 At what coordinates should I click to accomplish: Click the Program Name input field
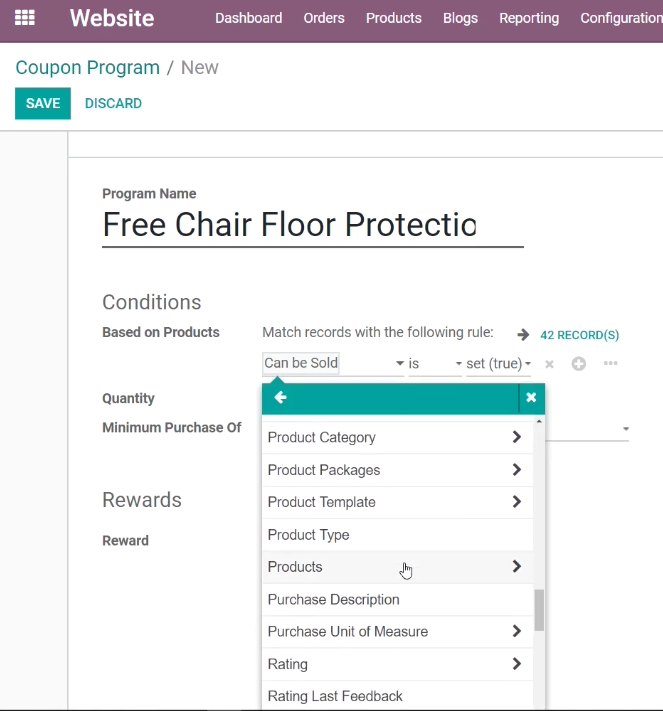[x=313, y=225]
